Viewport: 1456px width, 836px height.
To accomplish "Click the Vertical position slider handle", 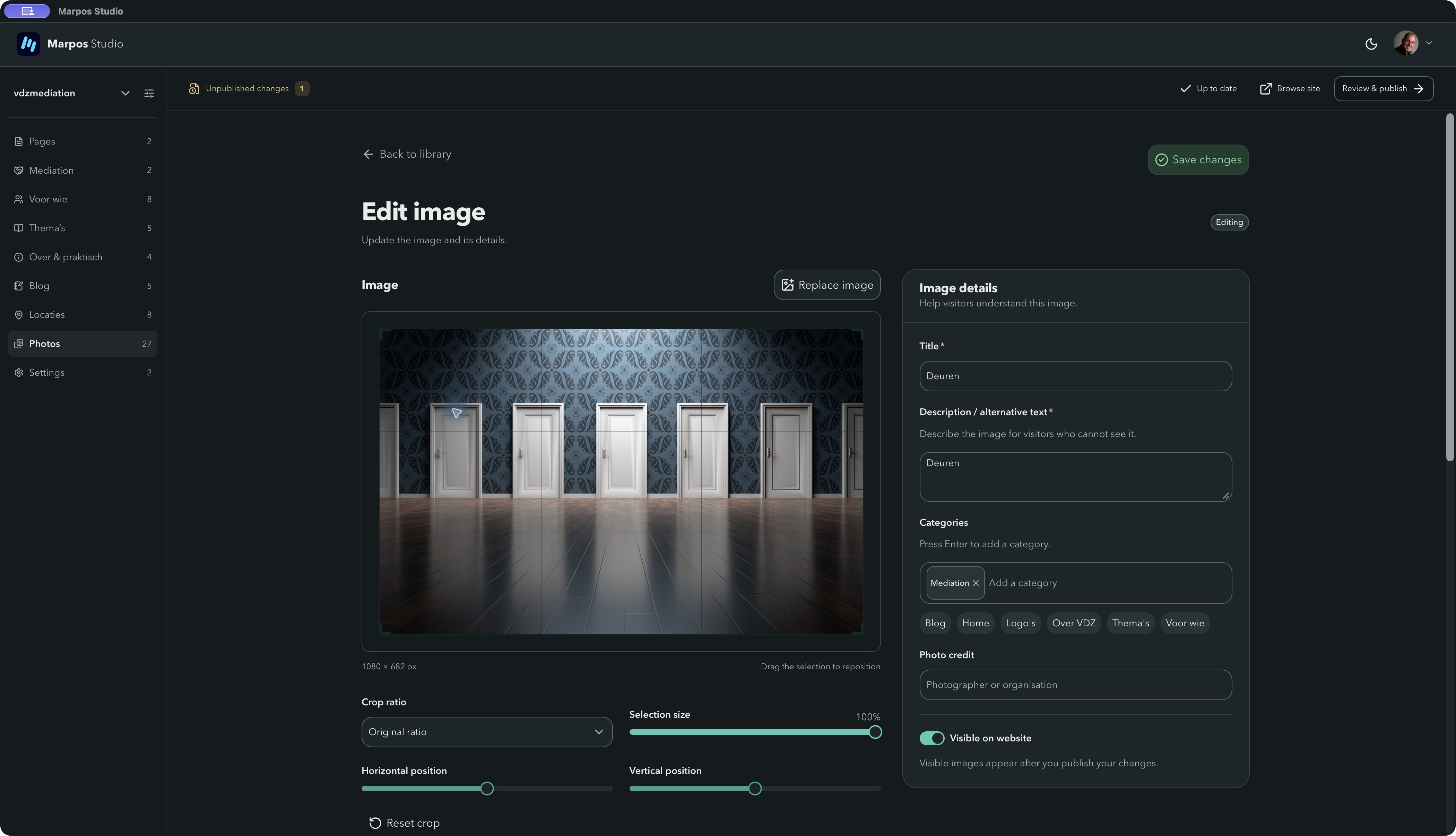I will [x=755, y=789].
